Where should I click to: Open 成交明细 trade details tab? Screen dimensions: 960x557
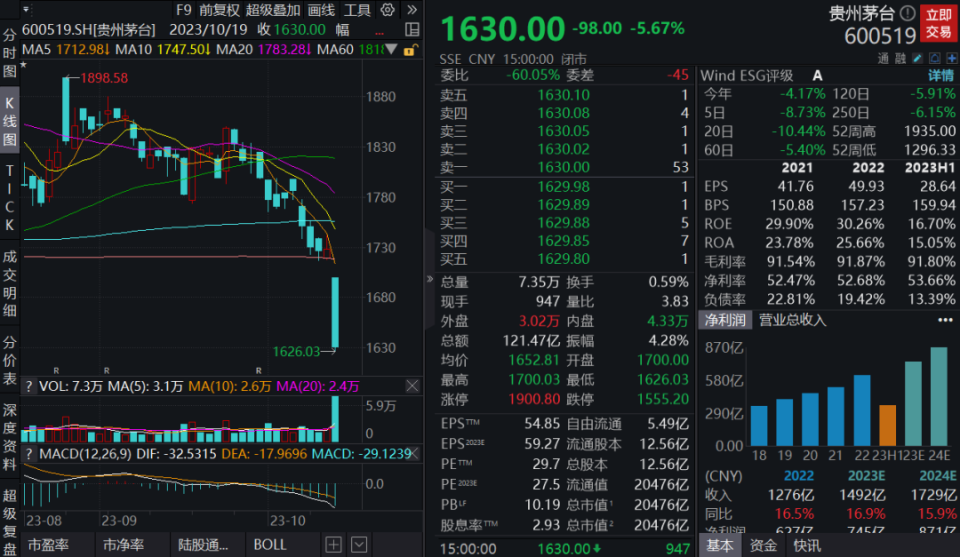coord(9,284)
